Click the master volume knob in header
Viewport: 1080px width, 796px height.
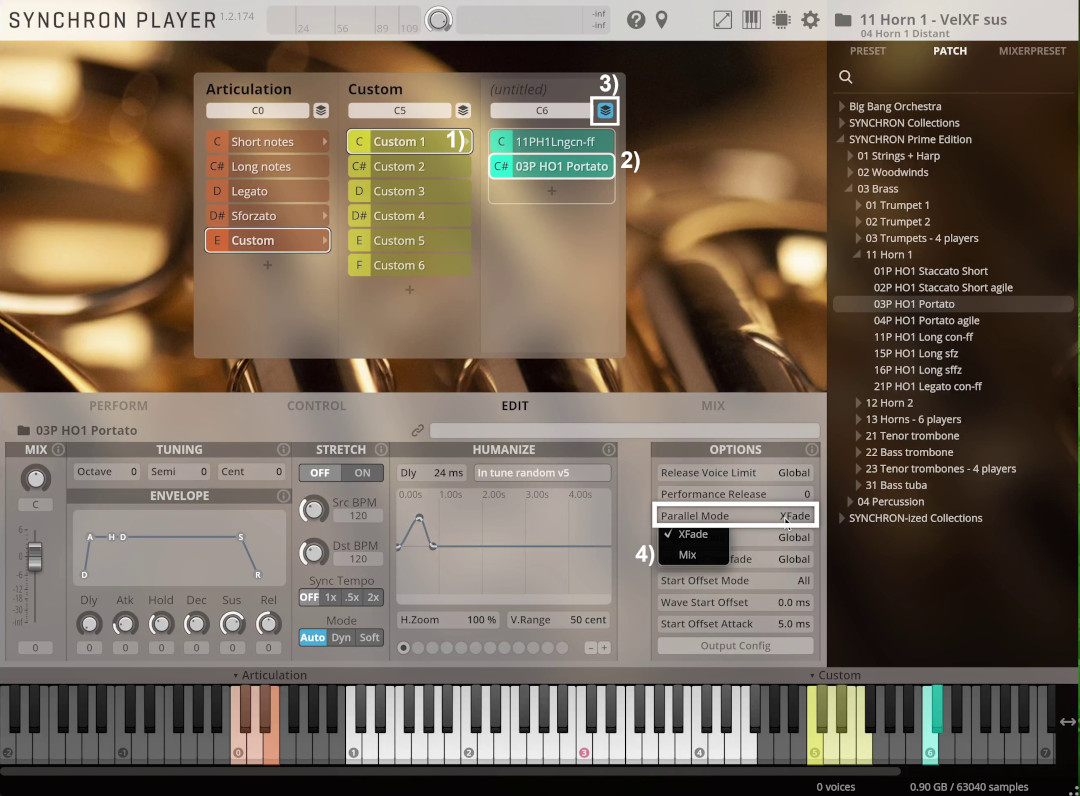pos(438,19)
